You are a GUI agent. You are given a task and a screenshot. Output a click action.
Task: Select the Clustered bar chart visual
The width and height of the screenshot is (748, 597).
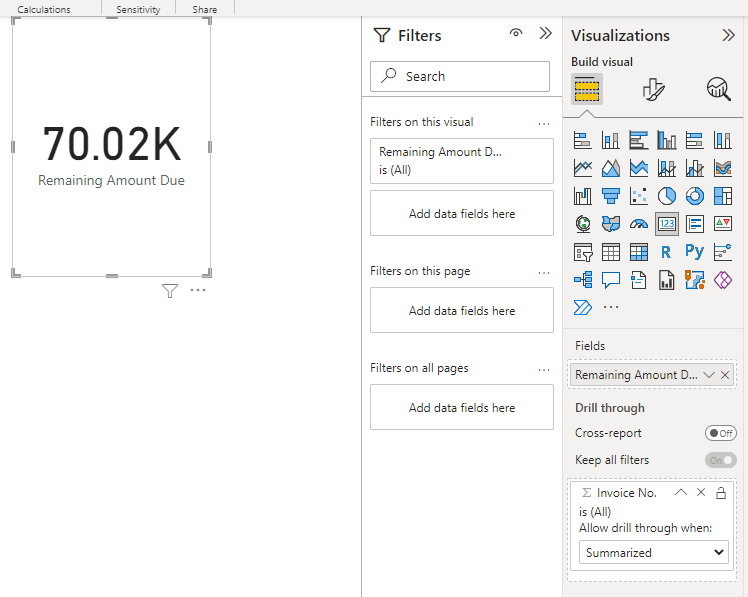tap(639, 140)
